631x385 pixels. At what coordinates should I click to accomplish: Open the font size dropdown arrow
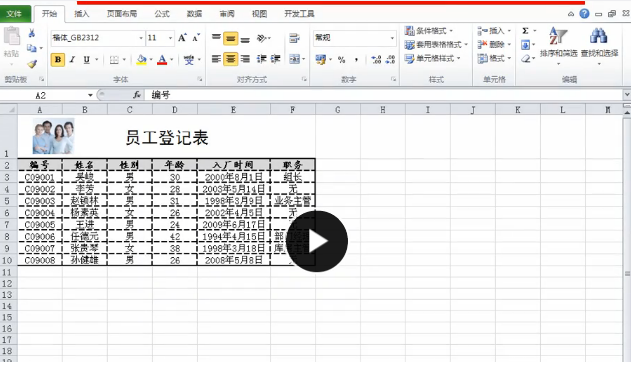tap(171, 38)
